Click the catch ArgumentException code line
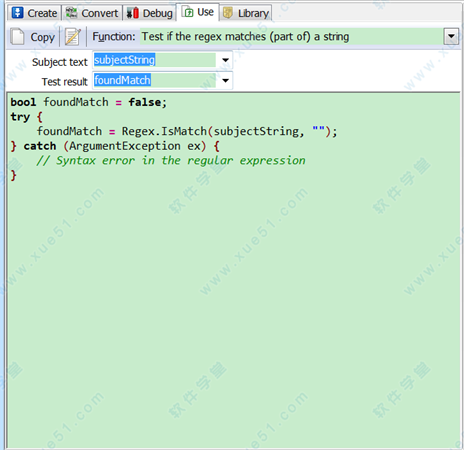 115,146
